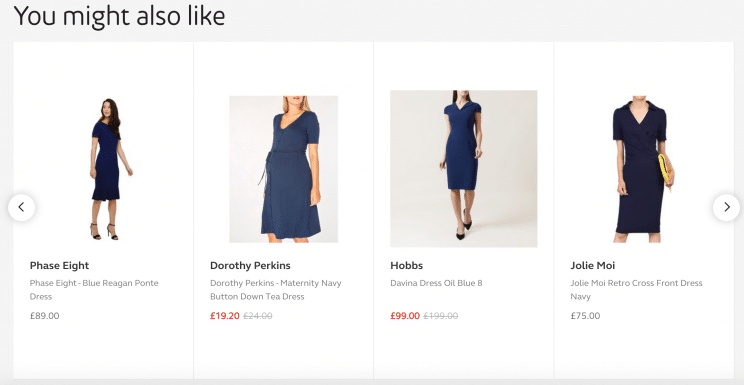Click the £19.20 sale price

pos(225,316)
